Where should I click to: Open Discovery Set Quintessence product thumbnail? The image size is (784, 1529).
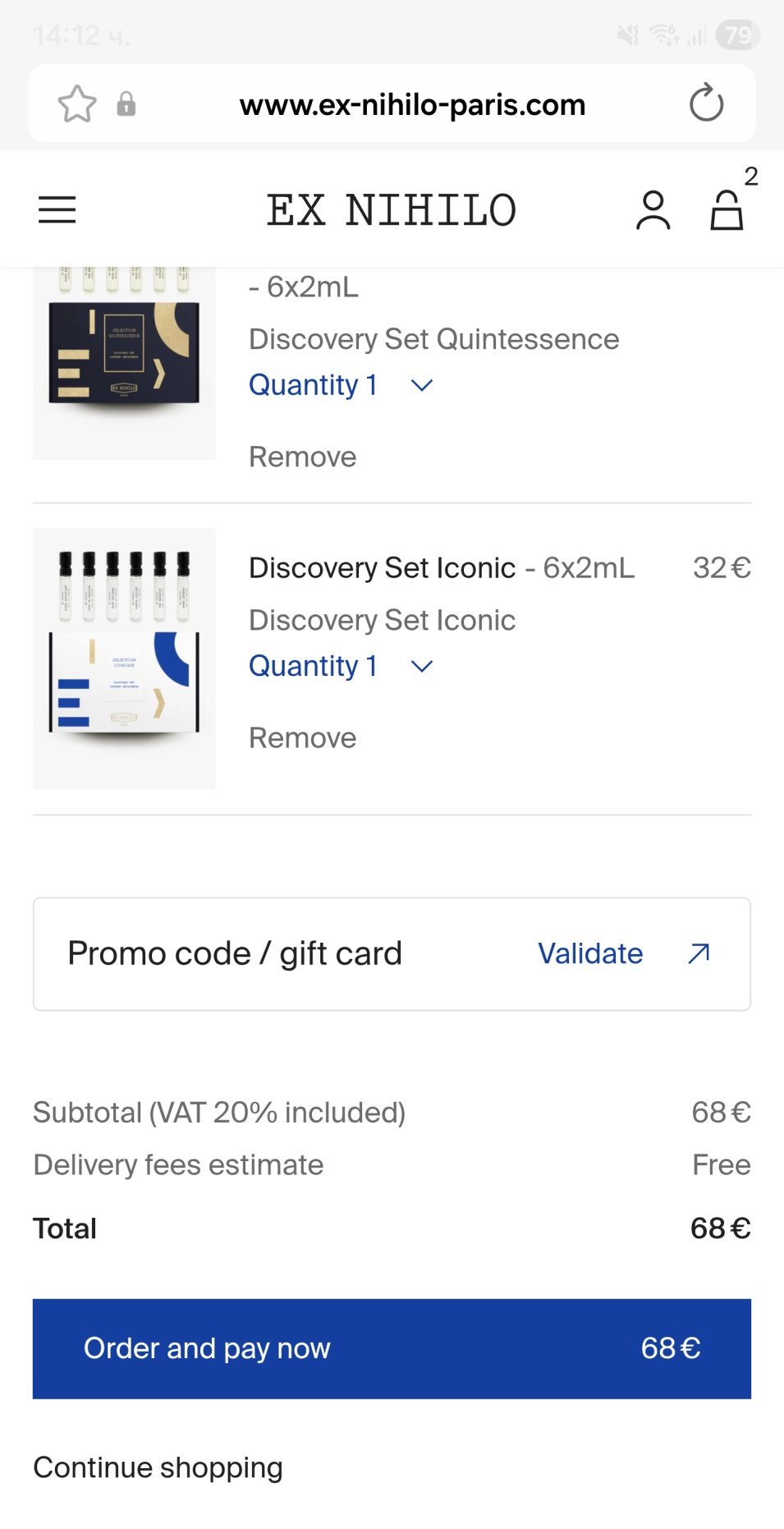[124, 361]
